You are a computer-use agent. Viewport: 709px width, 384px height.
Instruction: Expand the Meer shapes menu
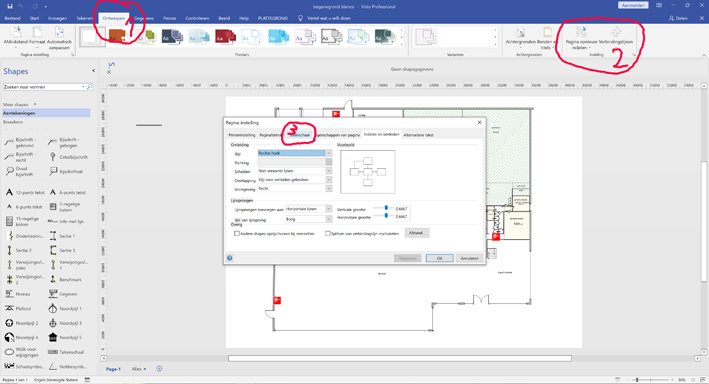(19, 104)
